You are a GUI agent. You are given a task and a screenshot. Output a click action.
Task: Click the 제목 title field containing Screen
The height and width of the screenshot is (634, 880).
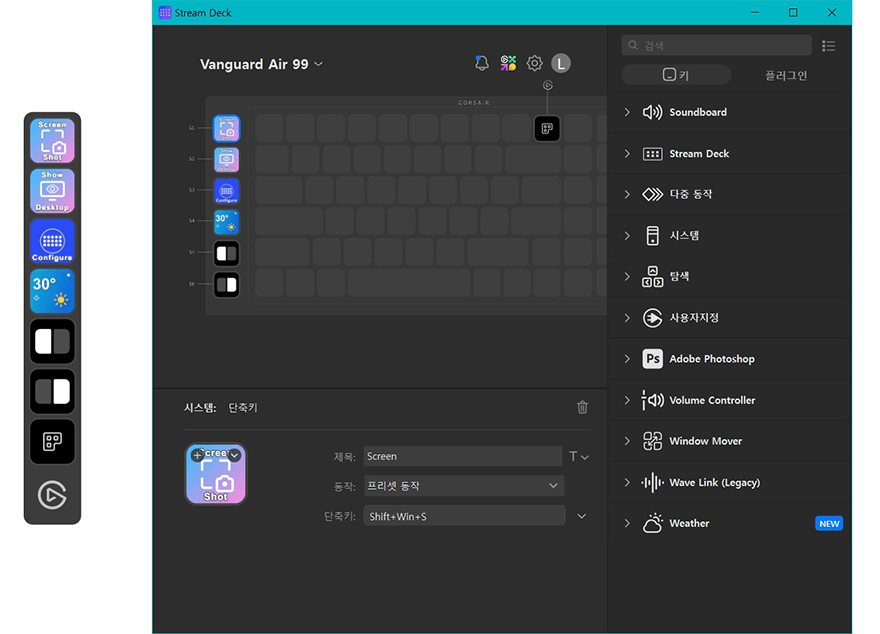(x=462, y=456)
